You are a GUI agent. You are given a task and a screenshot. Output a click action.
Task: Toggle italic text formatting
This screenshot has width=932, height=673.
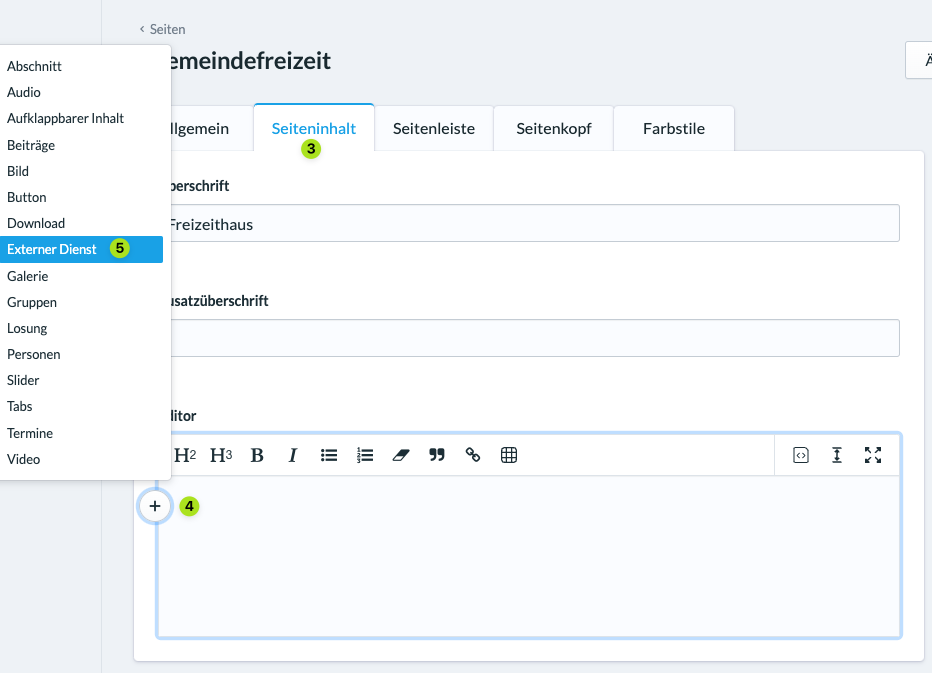(292, 455)
